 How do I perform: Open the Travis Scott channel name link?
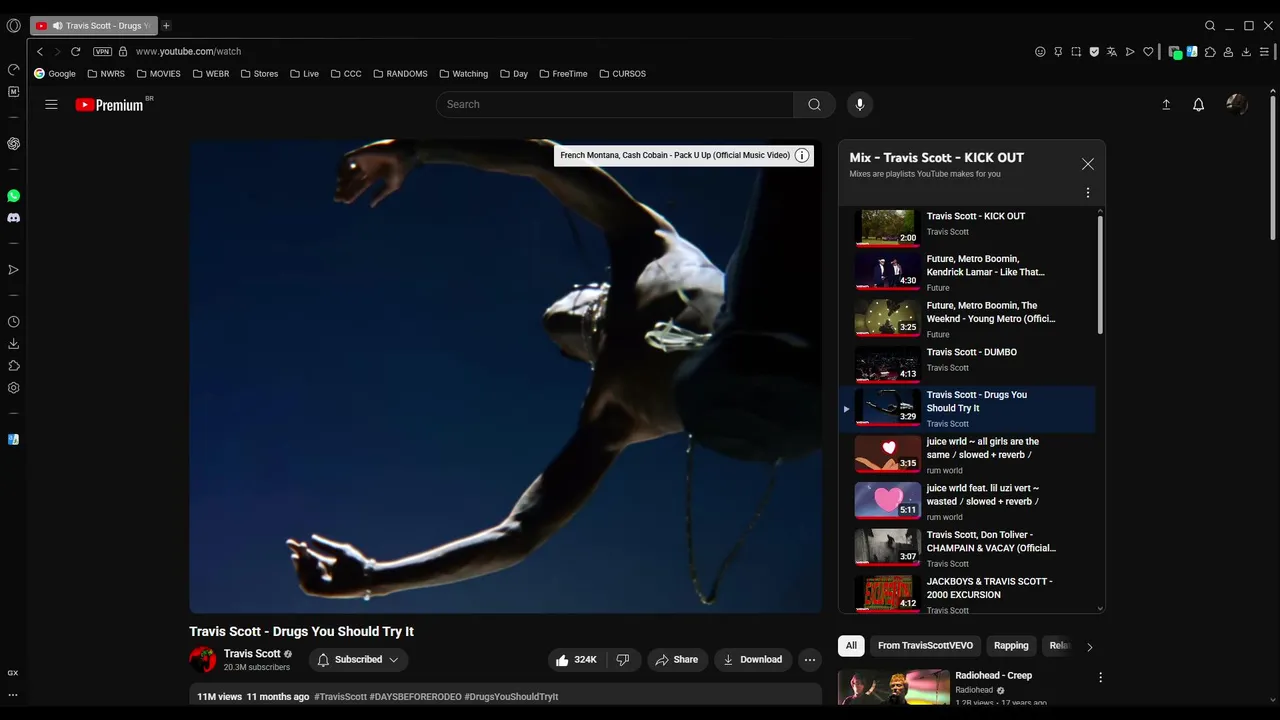coord(252,653)
